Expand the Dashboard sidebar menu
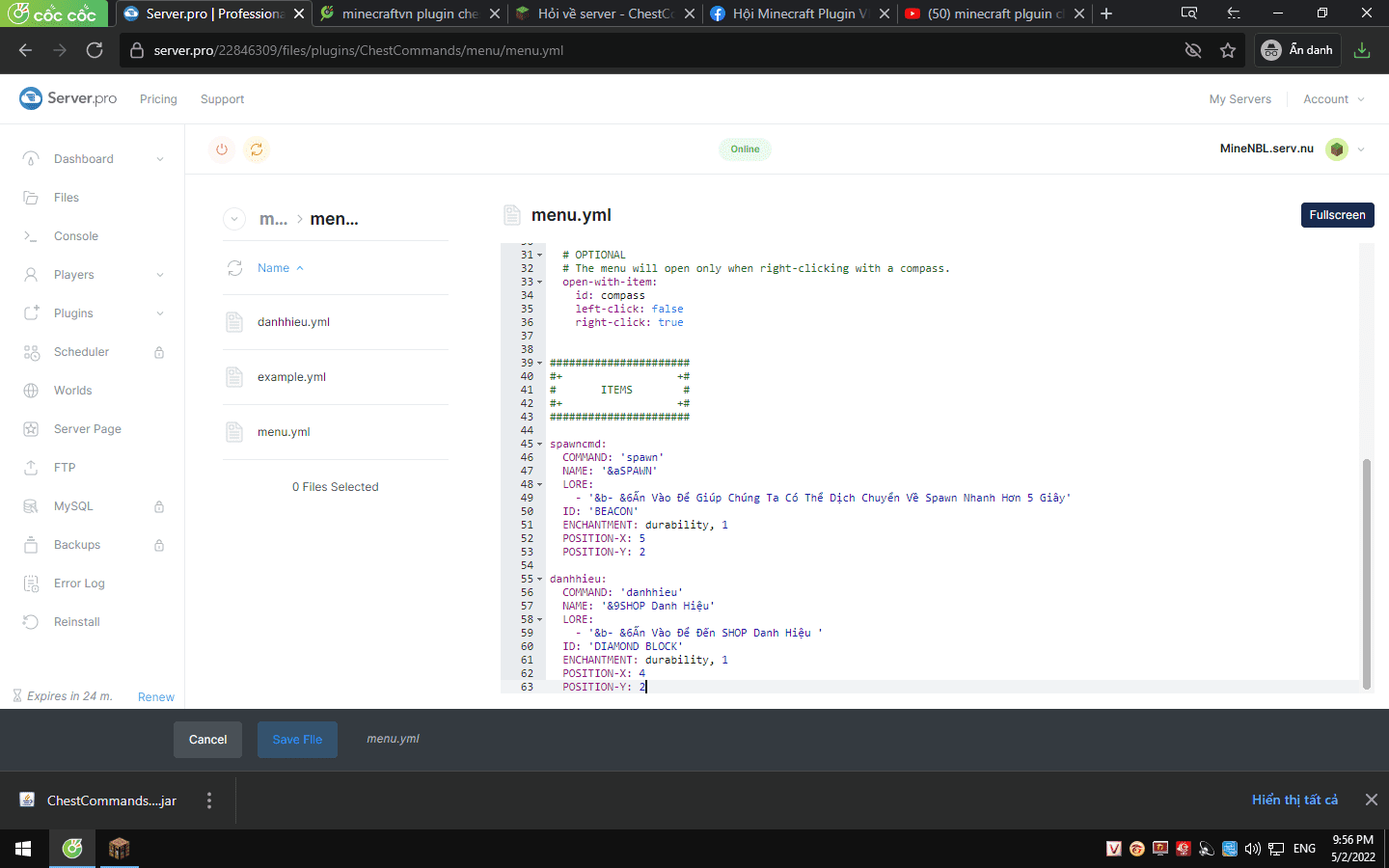The image size is (1389, 868). (160, 159)
